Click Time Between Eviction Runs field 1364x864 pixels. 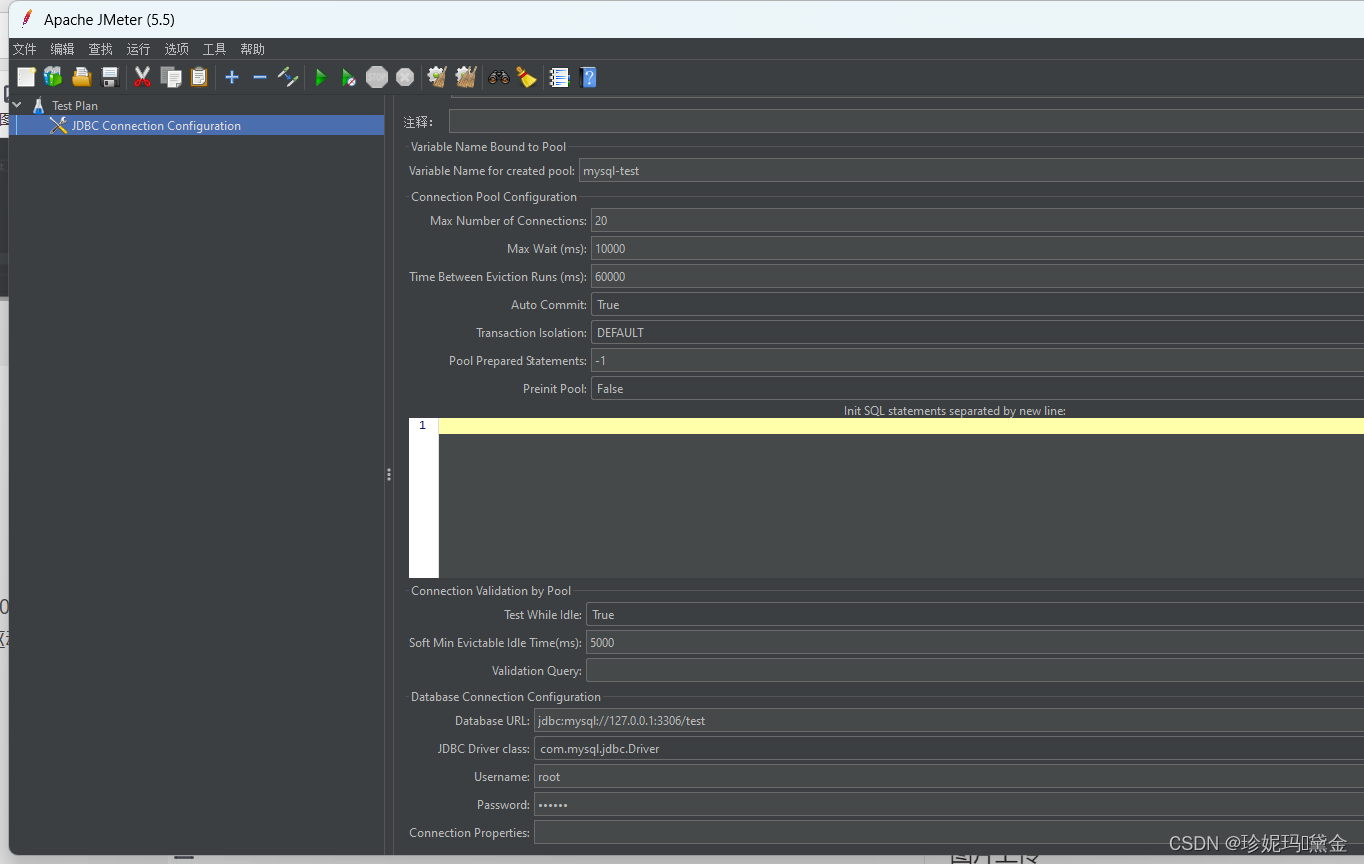977,276
